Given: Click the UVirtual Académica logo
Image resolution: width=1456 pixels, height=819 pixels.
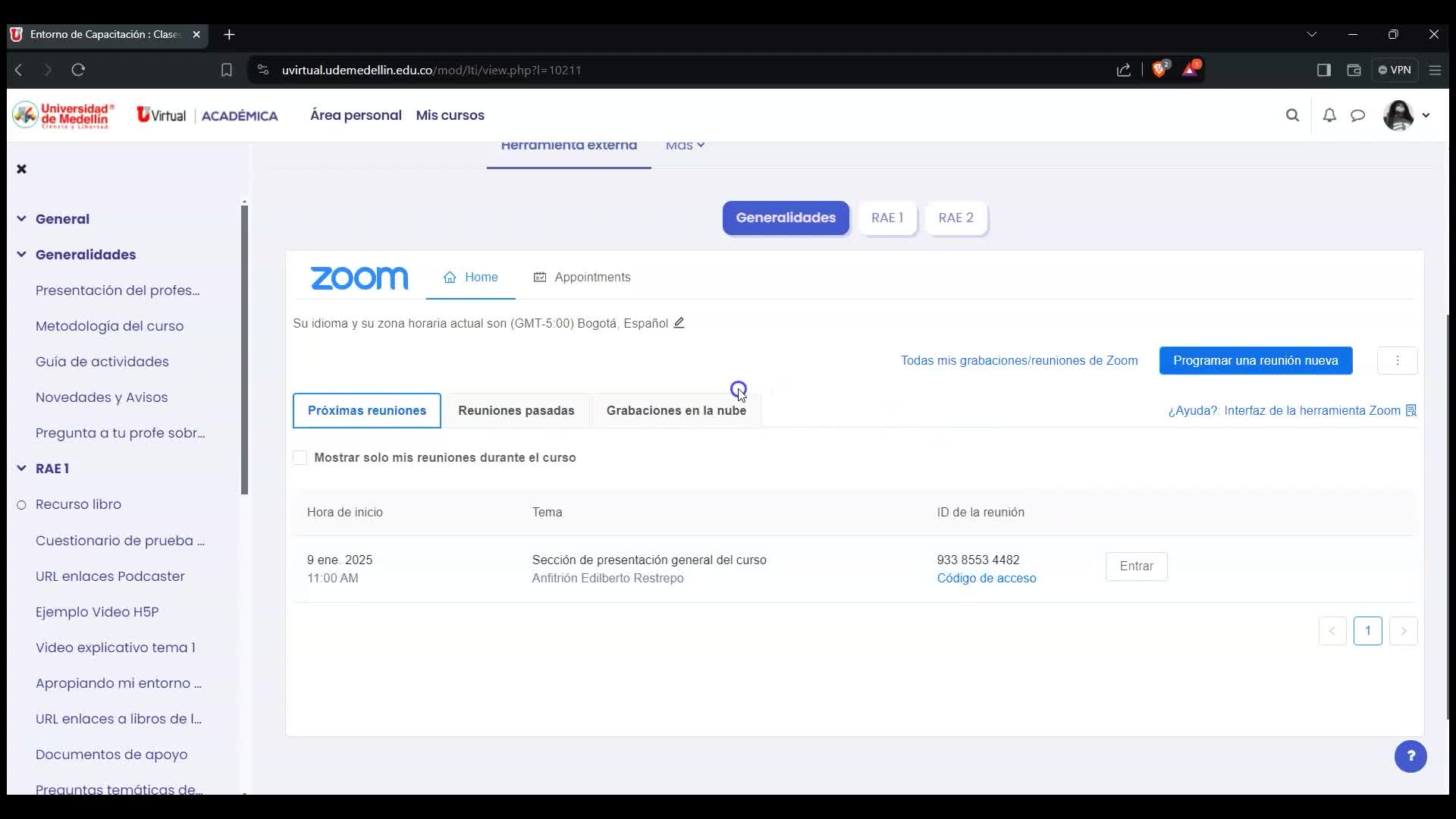Looking at the screenshot, I should click(x=207, y=115).
